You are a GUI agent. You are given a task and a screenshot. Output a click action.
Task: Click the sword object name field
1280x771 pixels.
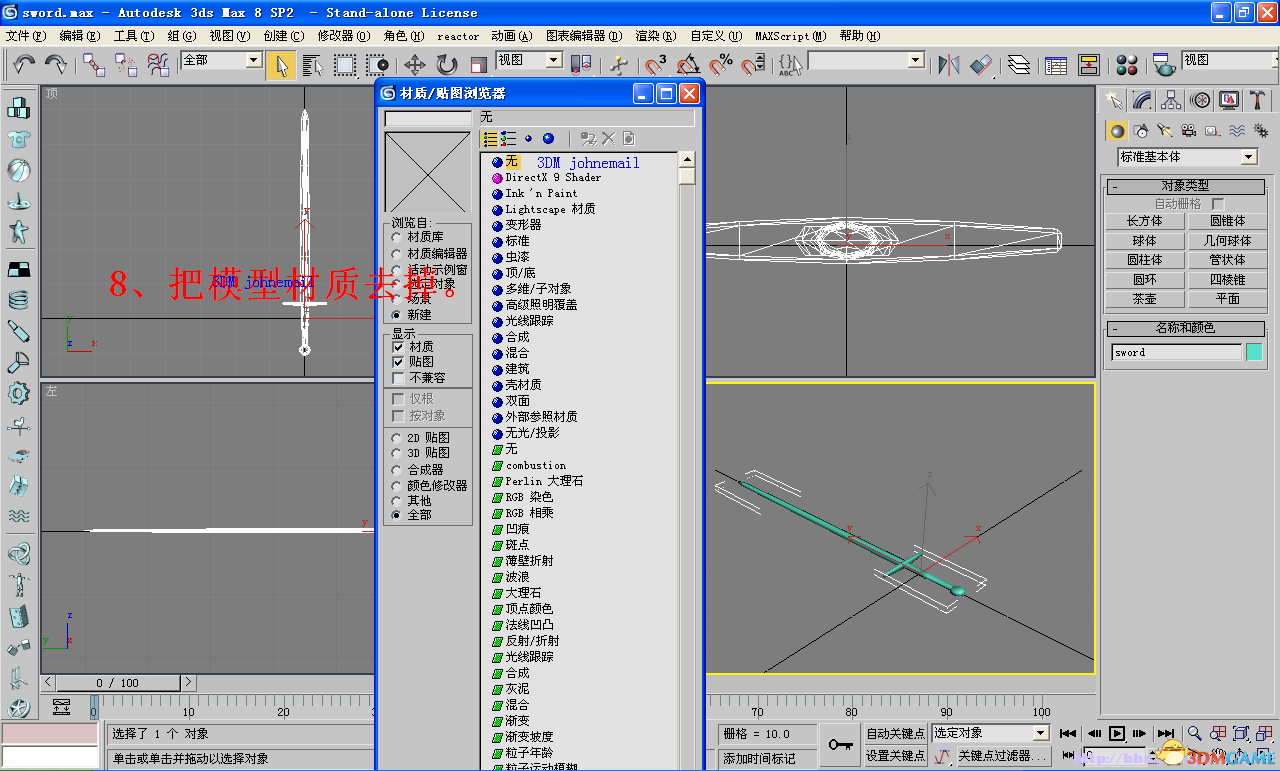pos(1176,352)
